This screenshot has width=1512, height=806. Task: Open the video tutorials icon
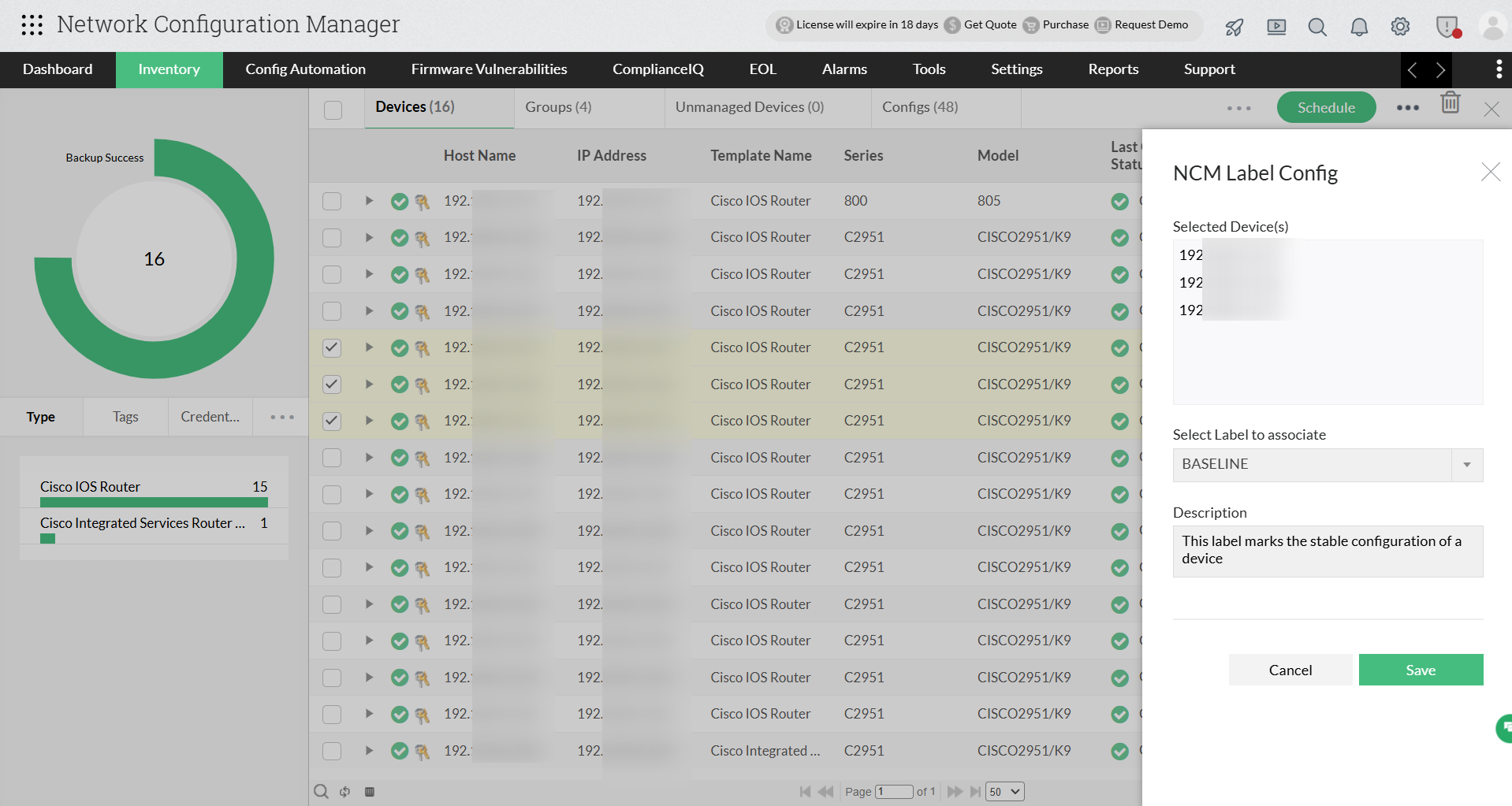pos(1276,27)
